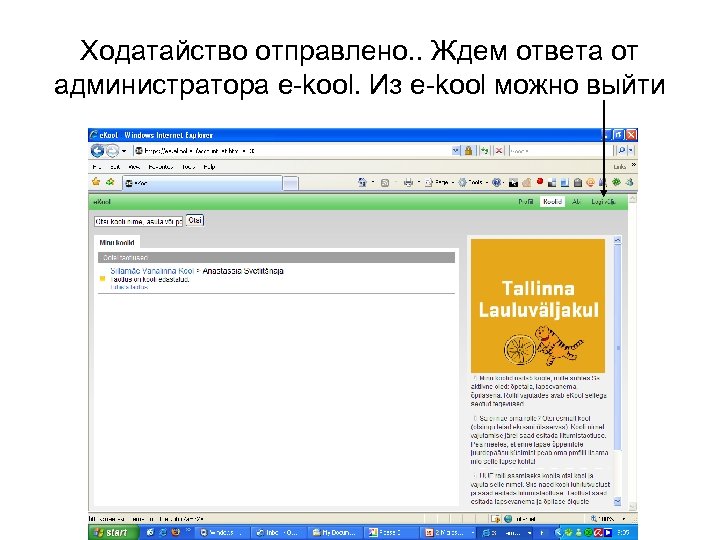Click the Firefox quick launch icon
720x540 pixels.
tap(175, 533)
